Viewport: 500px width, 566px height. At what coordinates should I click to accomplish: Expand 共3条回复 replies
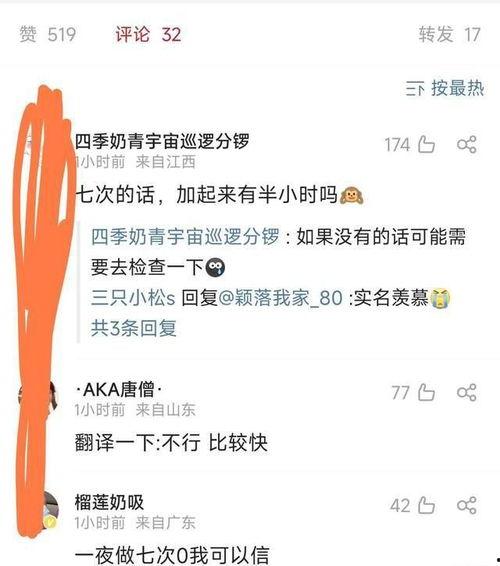point(134,328)
